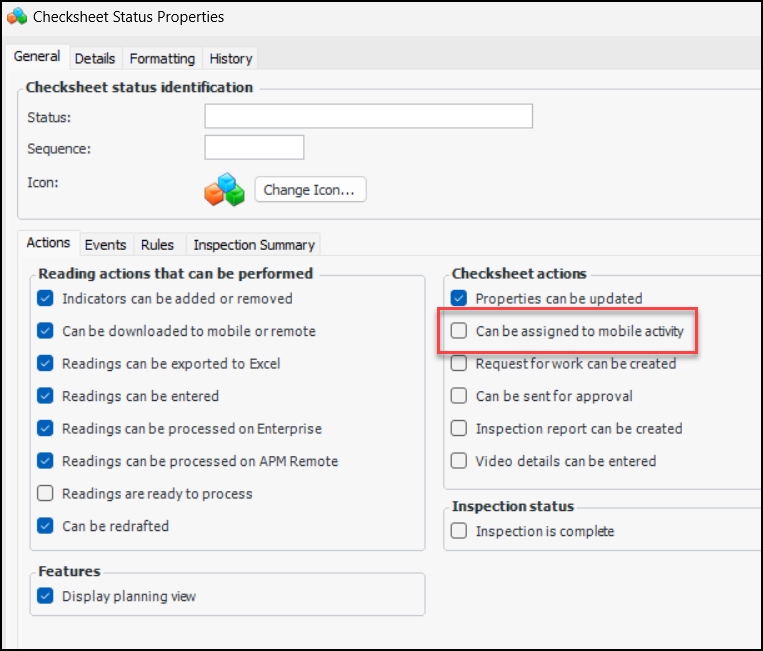Tick Inspection is complete checkbox
This screenshot has height=651, width=763.
(x=458, y=531)
